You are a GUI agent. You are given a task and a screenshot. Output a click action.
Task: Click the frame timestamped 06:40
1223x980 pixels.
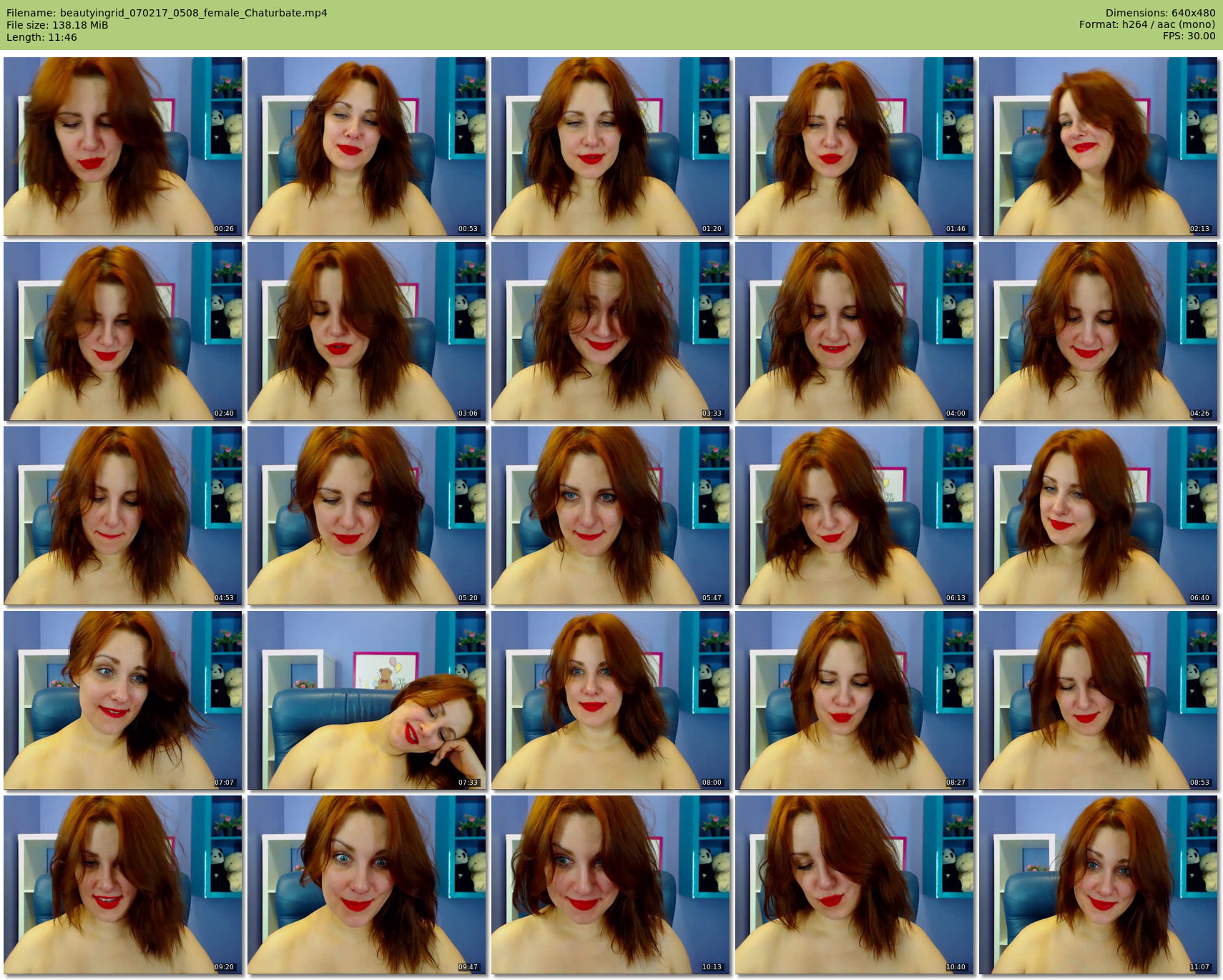[1098, 516]
